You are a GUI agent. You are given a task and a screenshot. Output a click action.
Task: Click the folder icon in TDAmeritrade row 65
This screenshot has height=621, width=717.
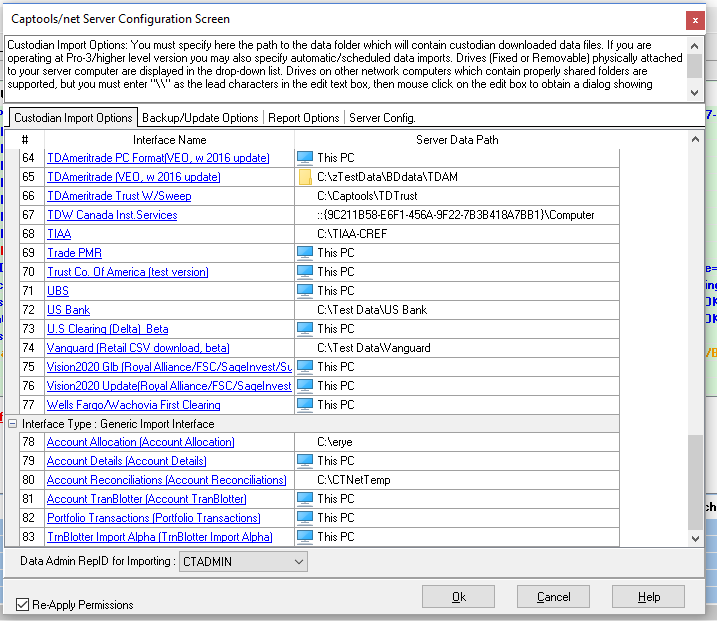click(x=305, y=177)
